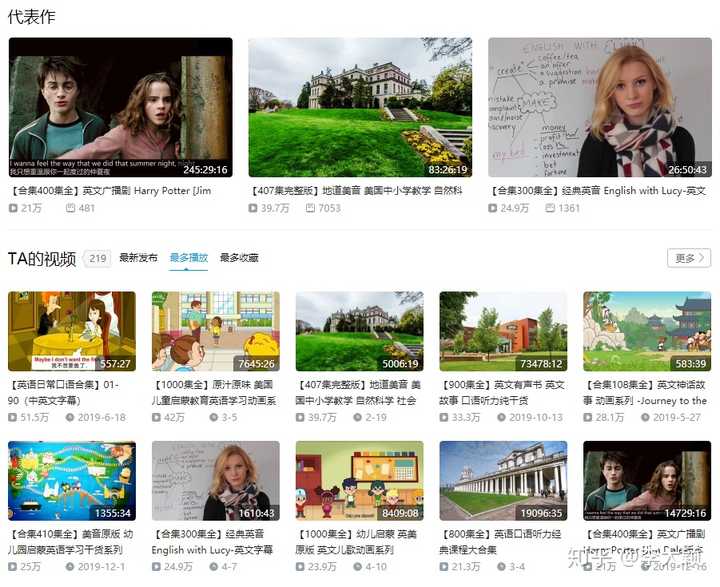
Task: Click the 219 video count badge
Action: coord(97,258)
